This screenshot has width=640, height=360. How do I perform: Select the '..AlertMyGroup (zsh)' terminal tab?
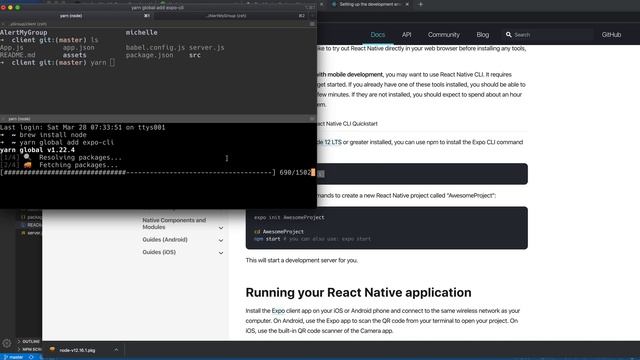click(x=227, y=16)
